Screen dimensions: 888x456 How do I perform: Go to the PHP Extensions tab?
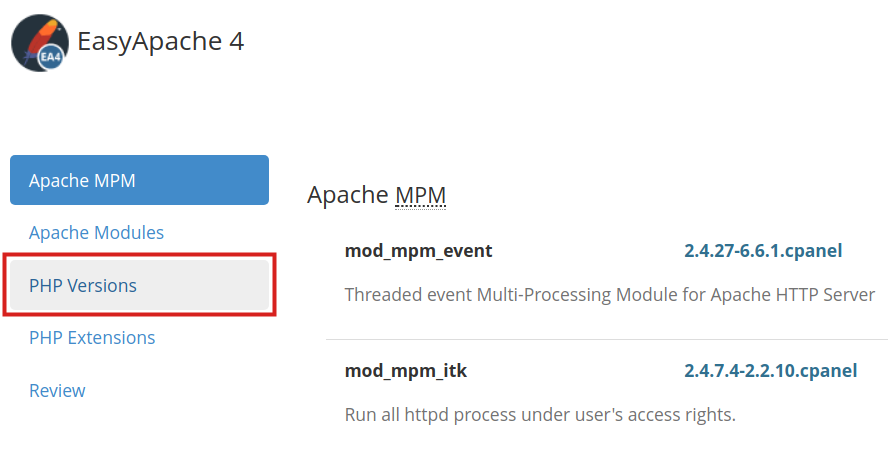[92, 338]
